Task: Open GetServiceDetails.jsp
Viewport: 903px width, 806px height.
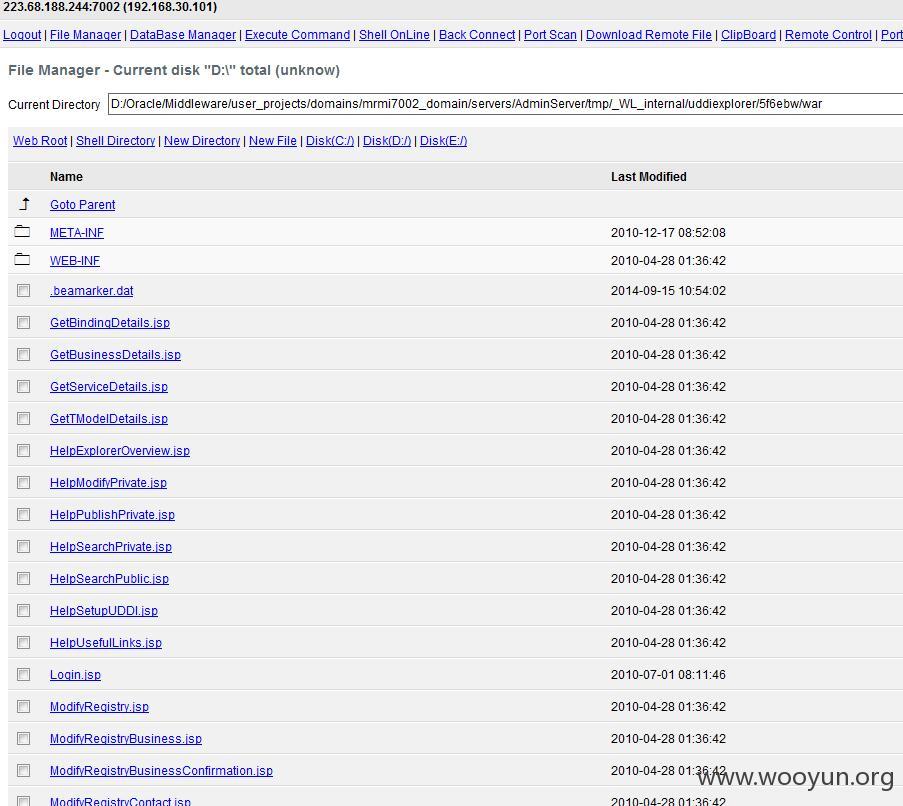Action: point(108,386)
